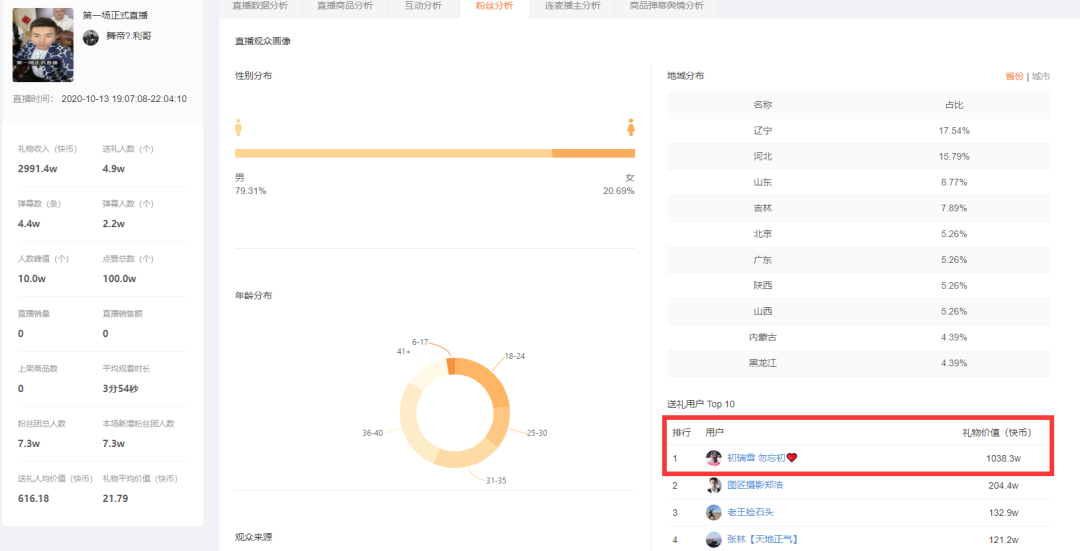
Task: Click the total likes value 100.0w
Action: (x=119, y=279)
